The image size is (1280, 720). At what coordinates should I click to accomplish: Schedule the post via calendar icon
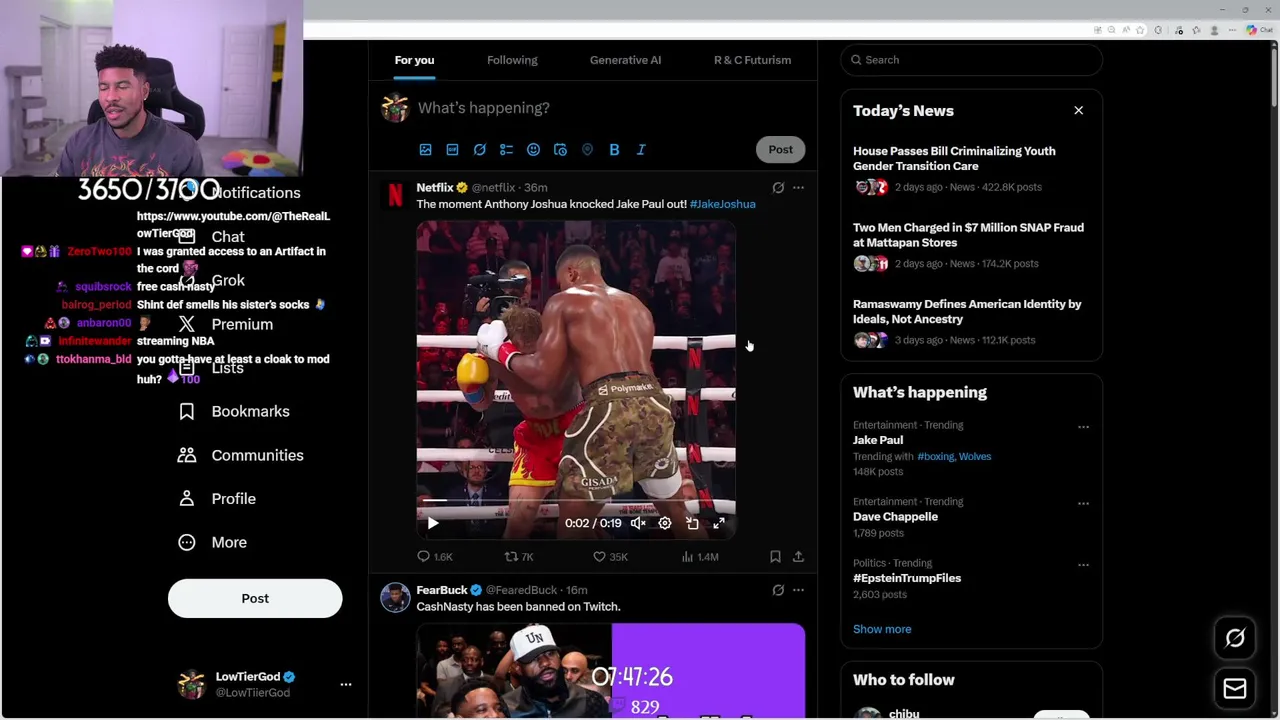click(x=560, y=150)
